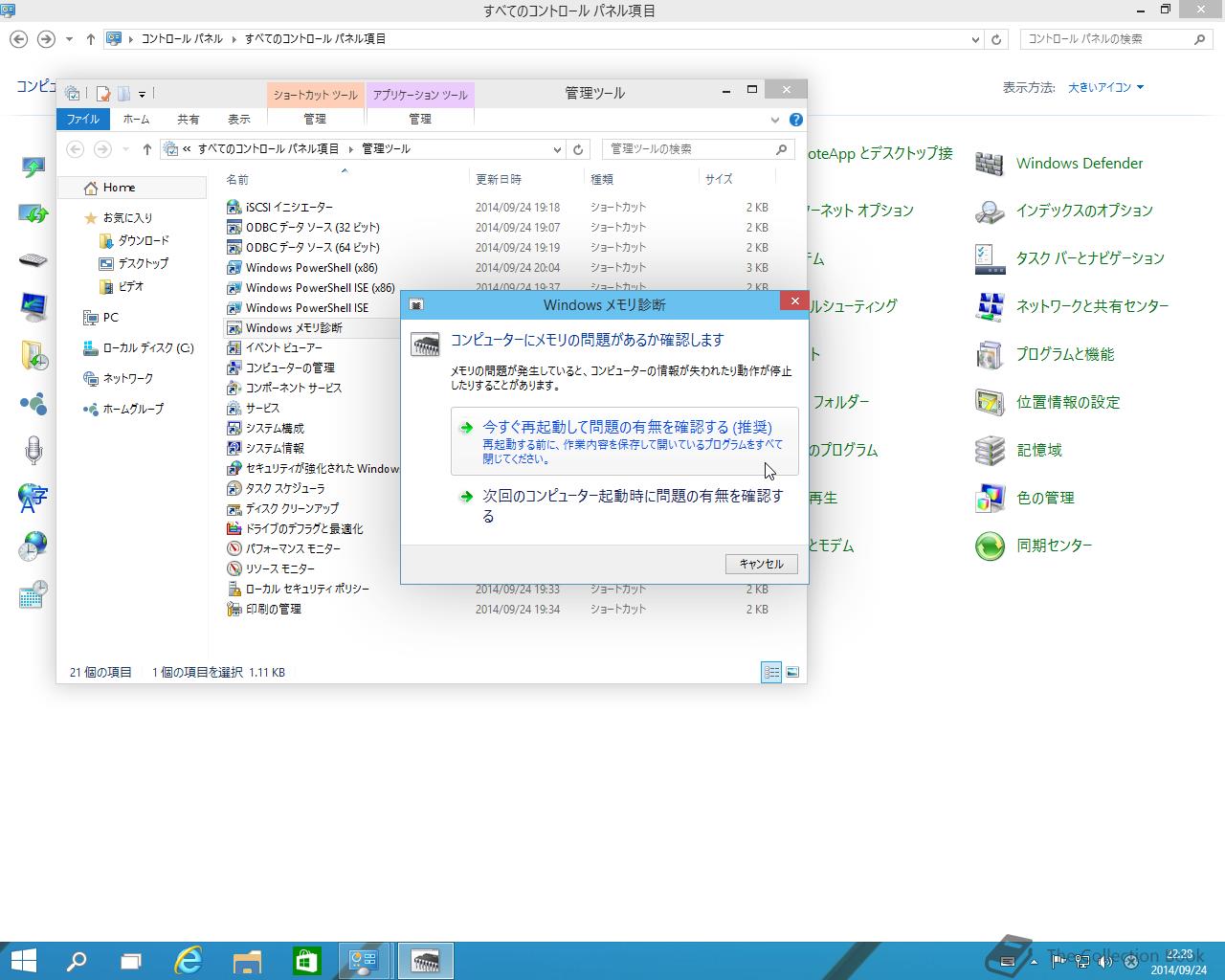Click the 更新日時 column header
The width and height of the screenshot is (1225, 980).
tap(498, 180)
